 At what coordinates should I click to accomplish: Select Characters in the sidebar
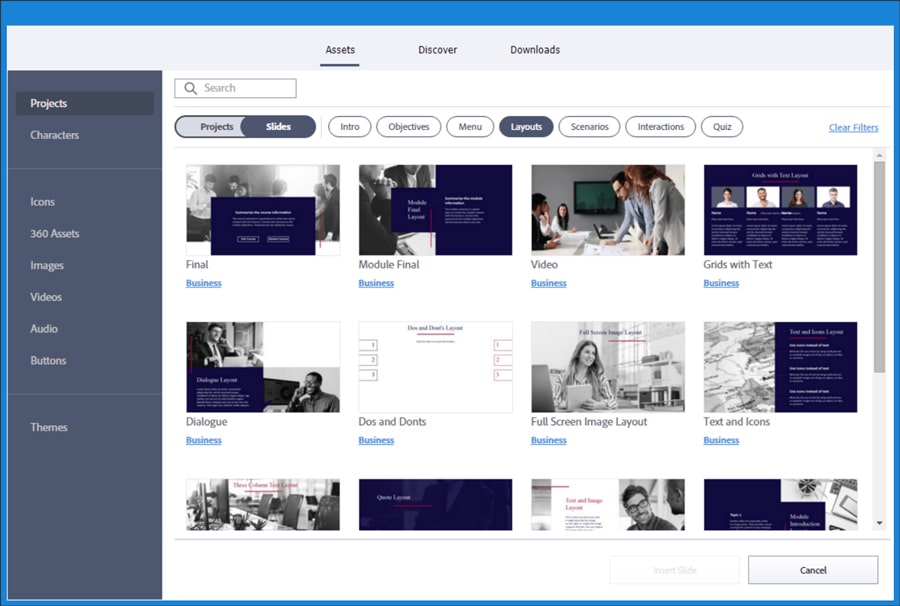pos(55,135)
